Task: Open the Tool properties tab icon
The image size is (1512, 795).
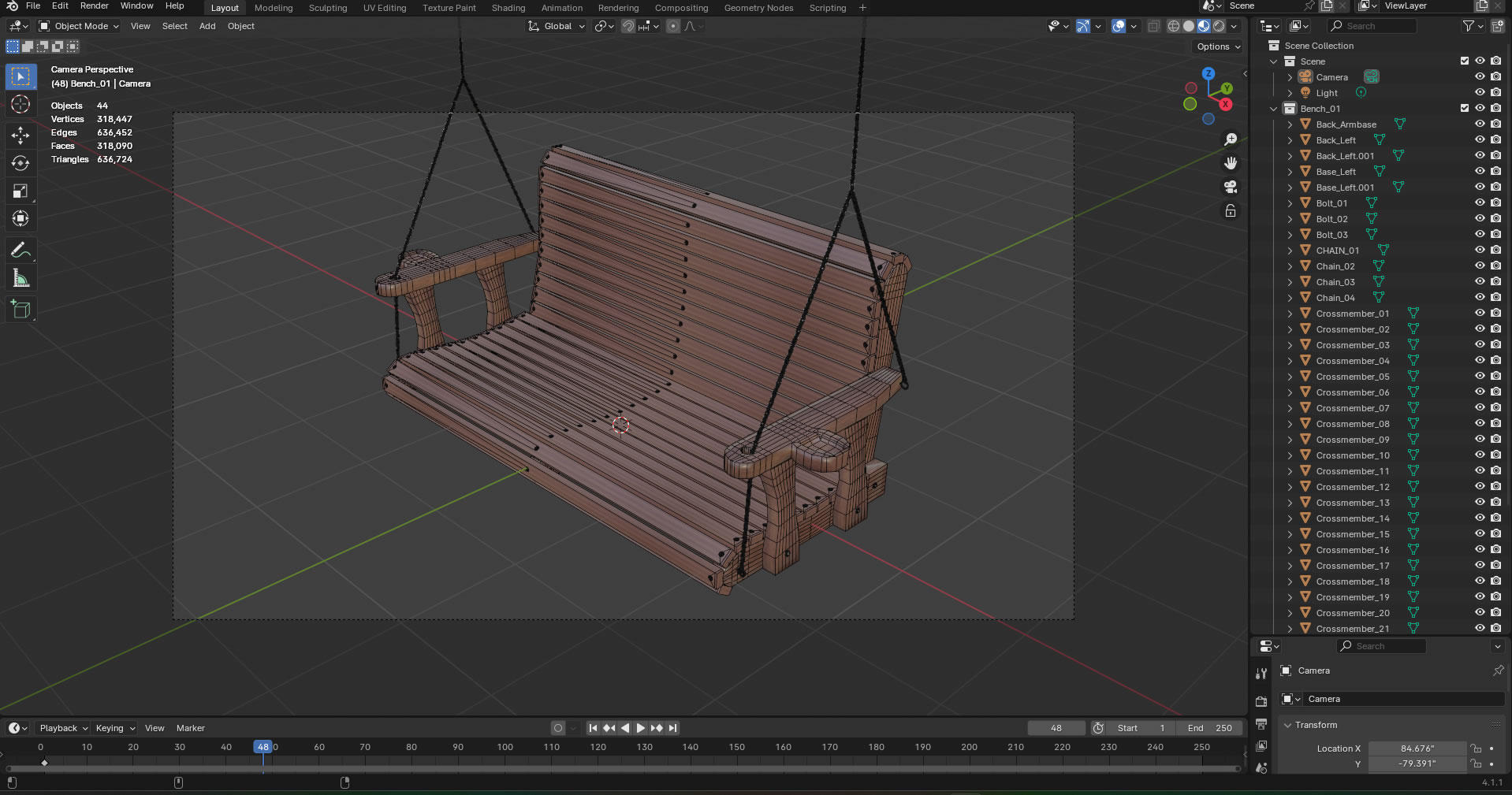Action: pyautogui.click(x=1261, y=674)
